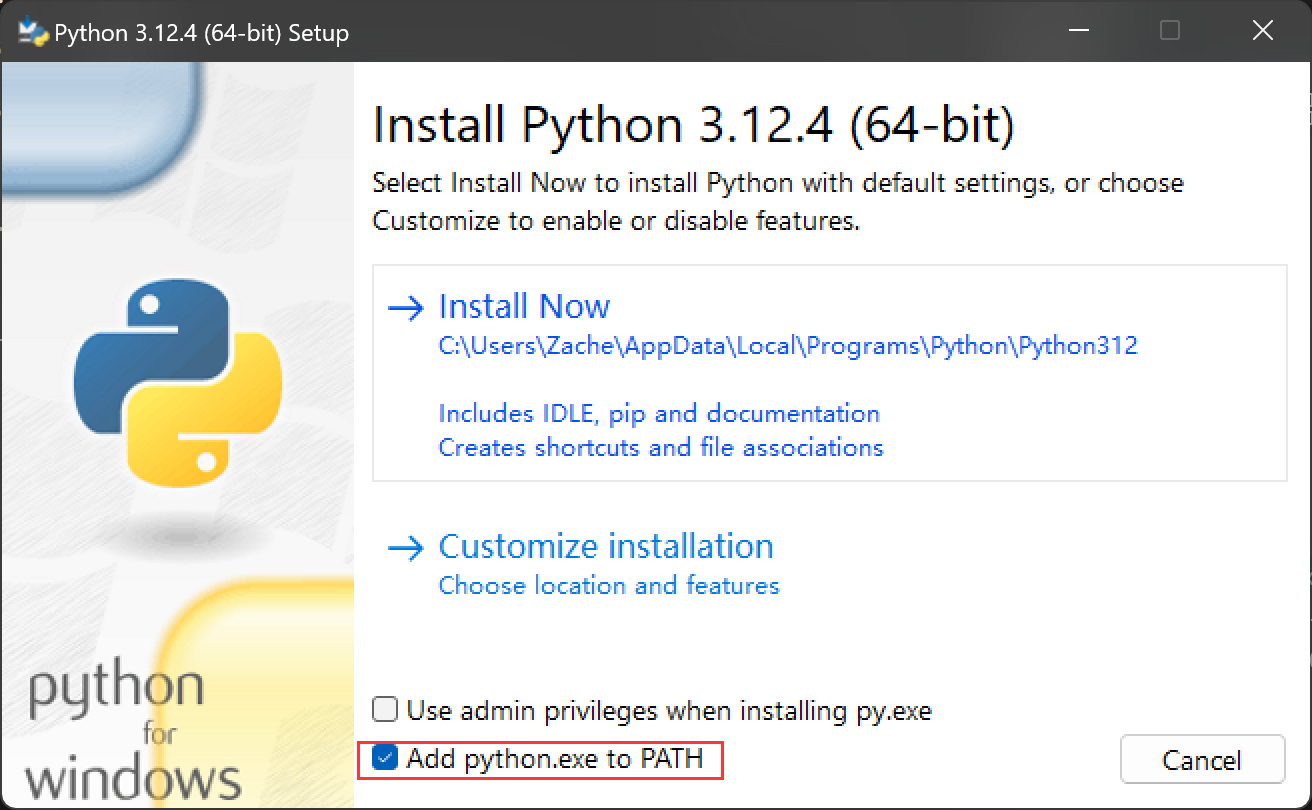Click the Install Python 3.12.4 heading

pyautogui.click(x=692, y=124)
